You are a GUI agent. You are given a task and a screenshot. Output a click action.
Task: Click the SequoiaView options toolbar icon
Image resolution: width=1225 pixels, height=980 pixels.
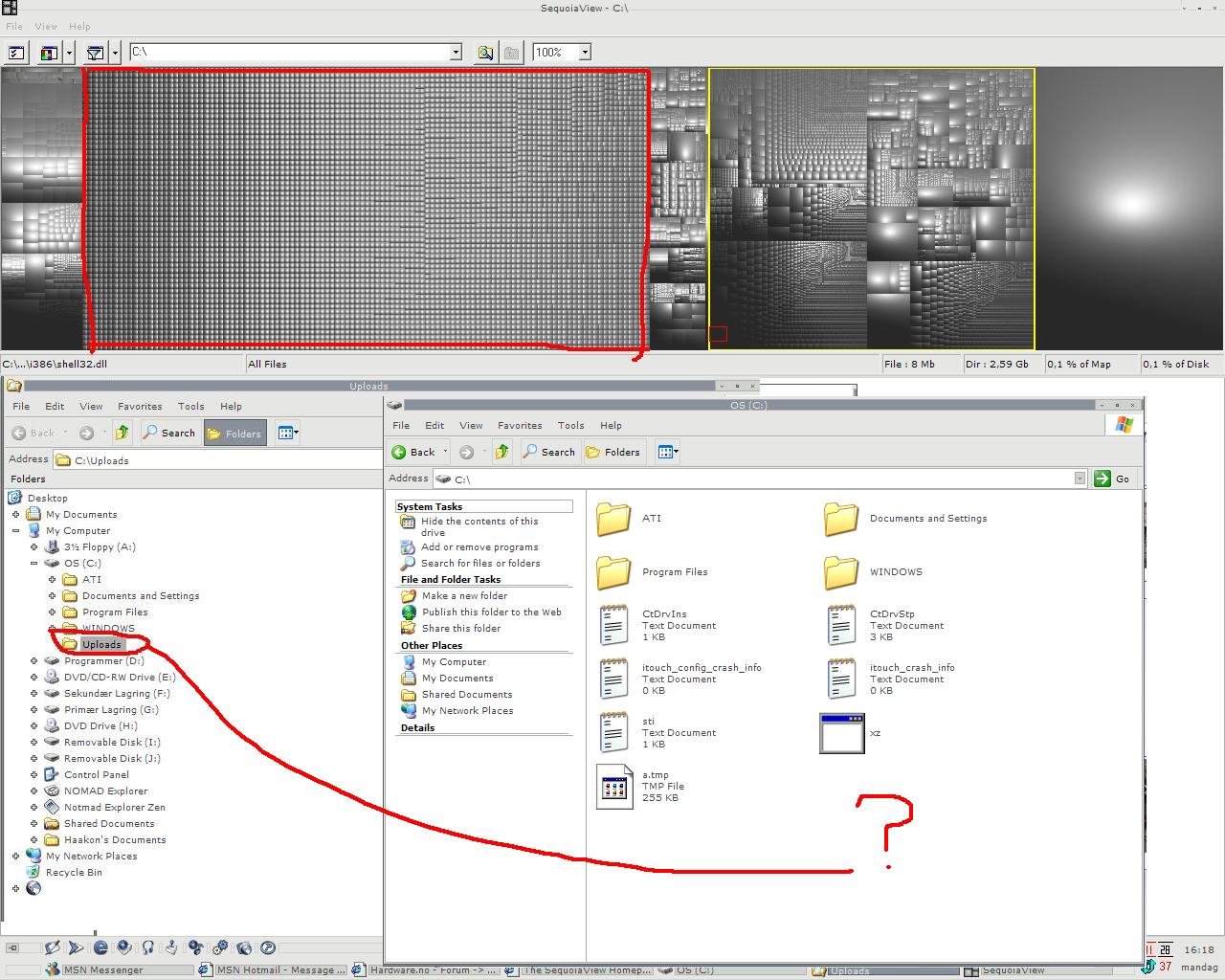16,53
